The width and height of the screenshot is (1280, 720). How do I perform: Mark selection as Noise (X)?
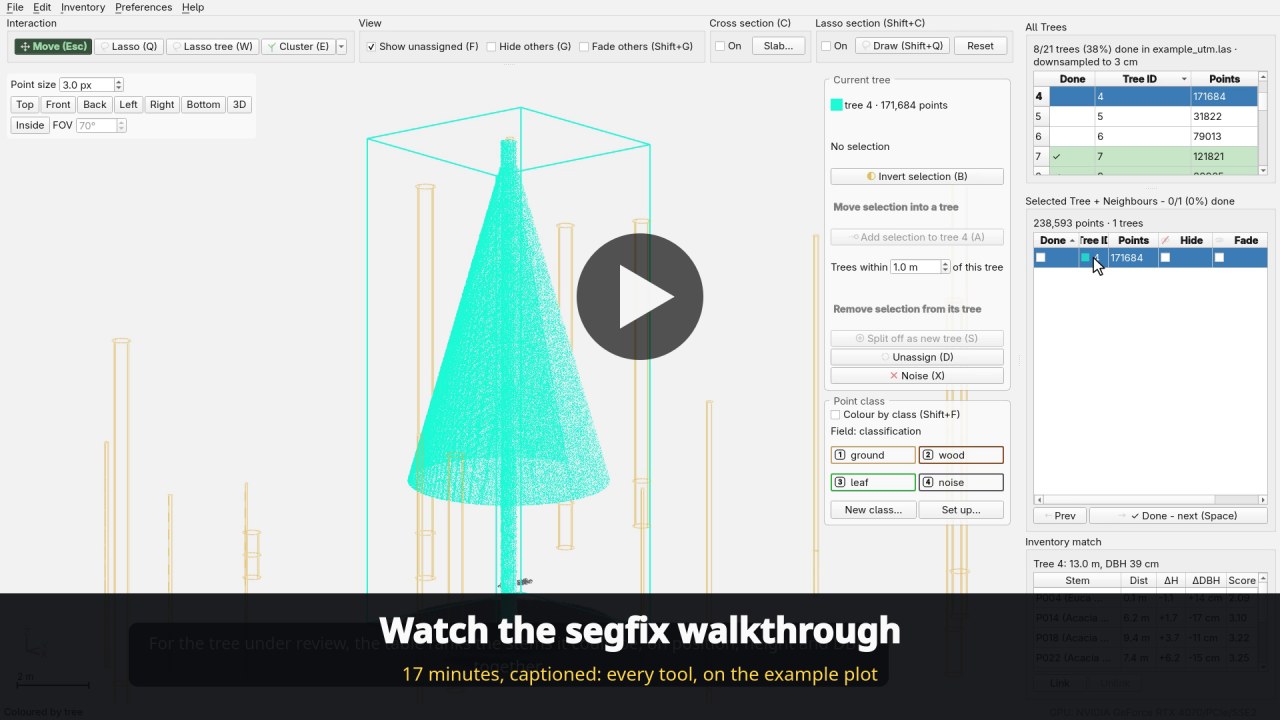click(917, 376)
